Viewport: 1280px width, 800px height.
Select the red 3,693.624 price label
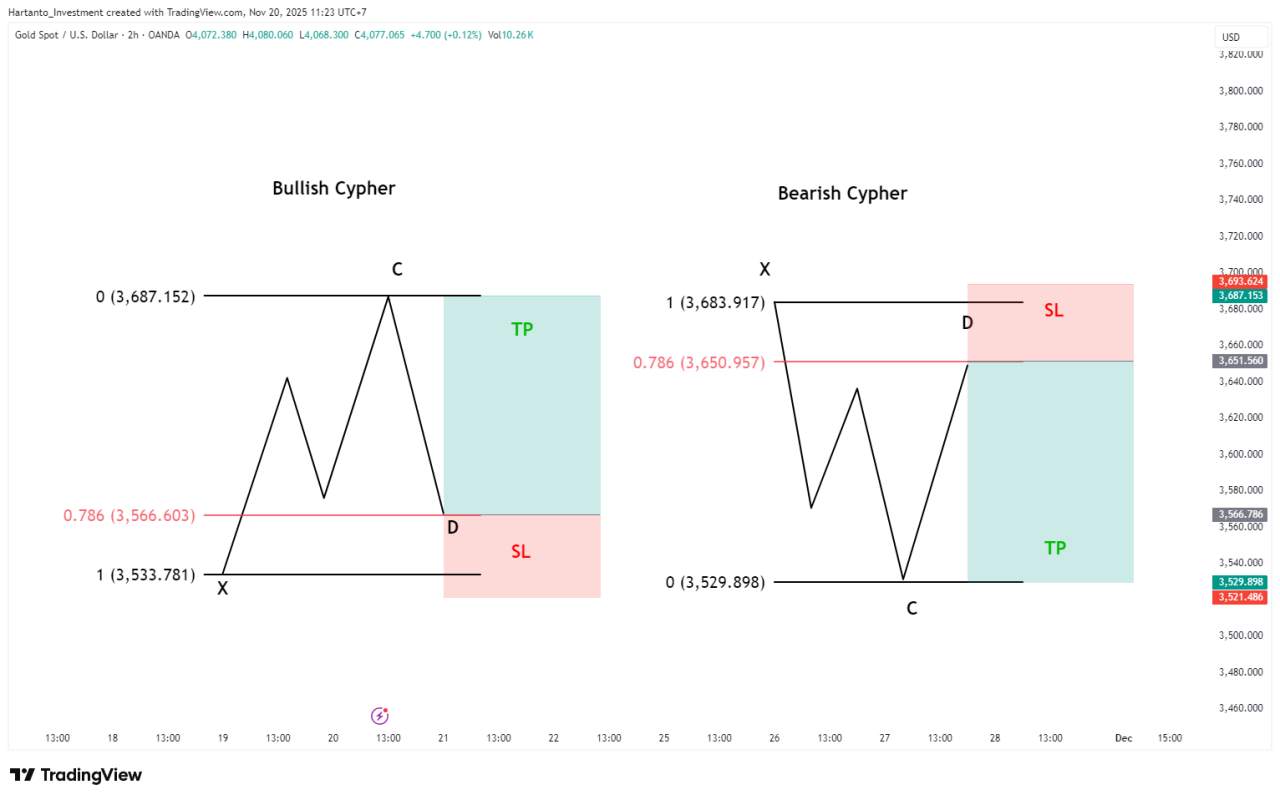tap(1240, 281)
